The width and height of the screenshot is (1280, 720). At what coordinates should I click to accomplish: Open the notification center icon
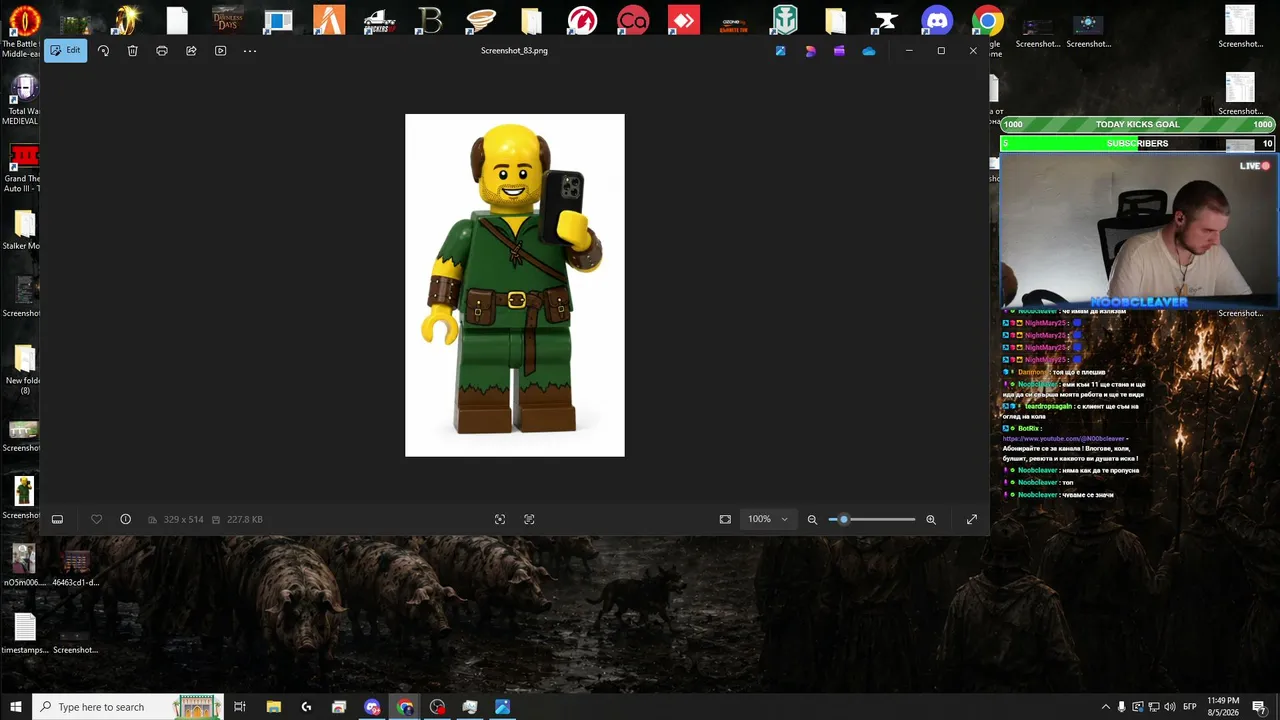1259,707
